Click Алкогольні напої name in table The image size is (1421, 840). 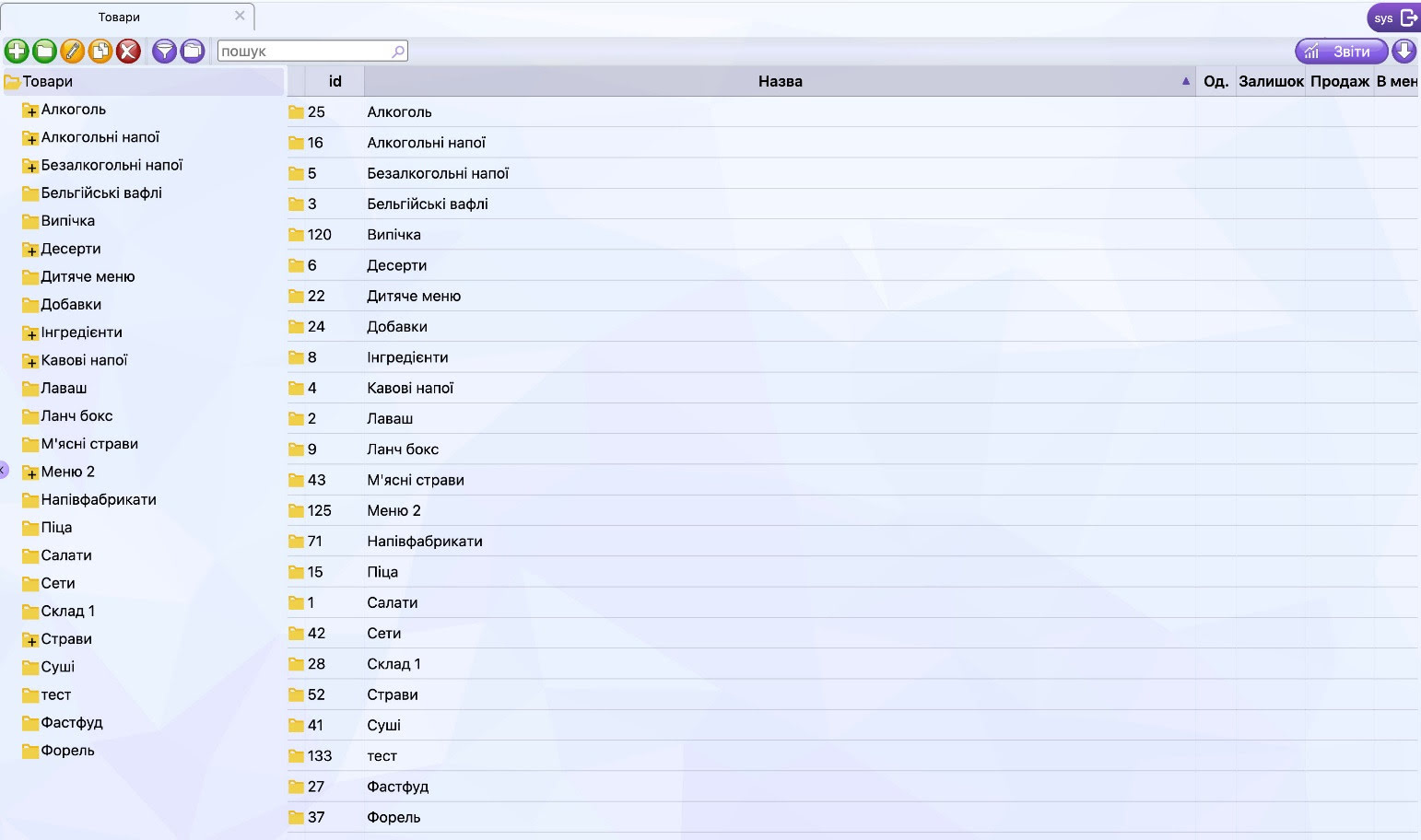(x=426, y=143)
